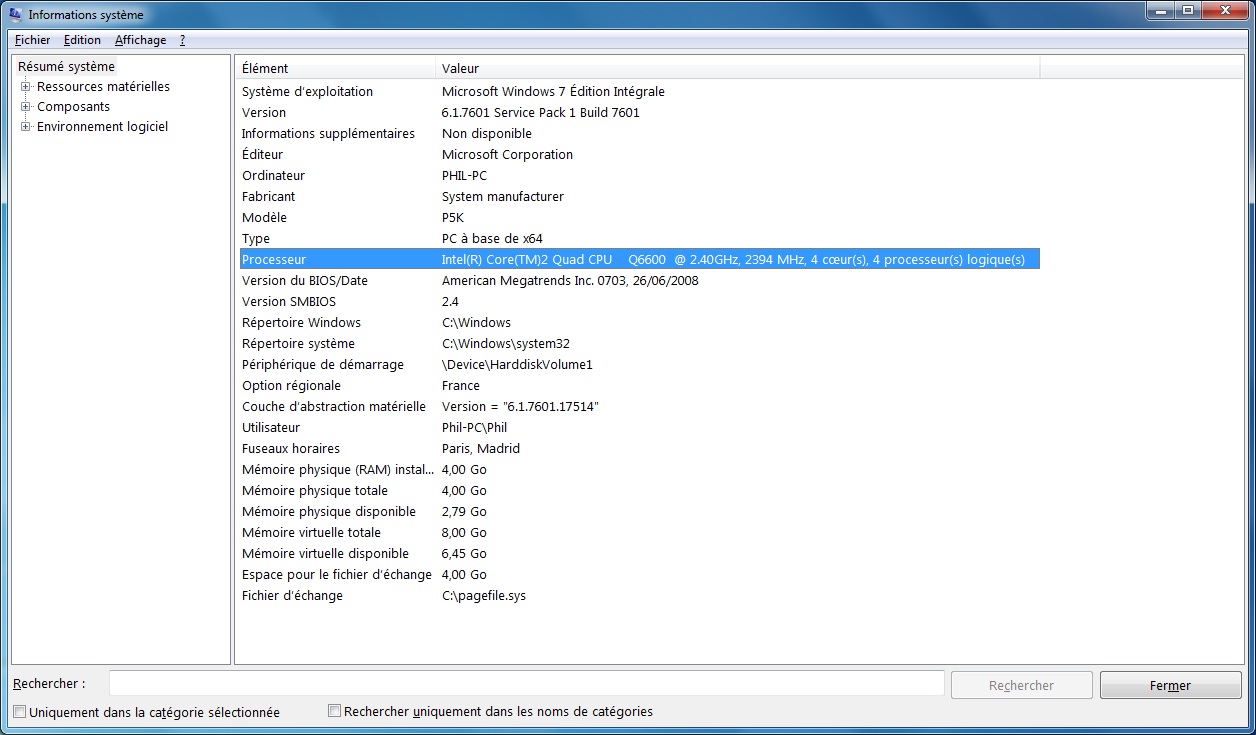The image size is (1256, 735).
Task: Maximize the Informations système window
Action: click(1188, 10)
